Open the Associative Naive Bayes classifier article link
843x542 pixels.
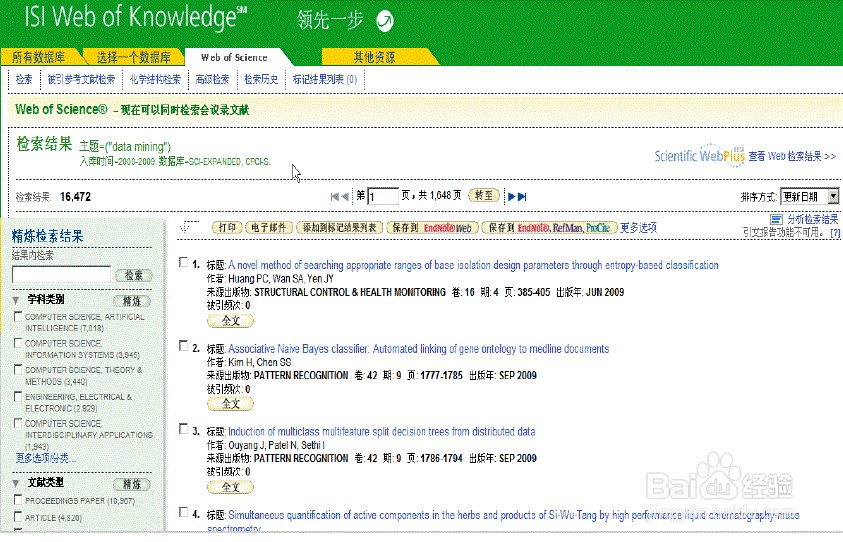[x=418, y=349]
